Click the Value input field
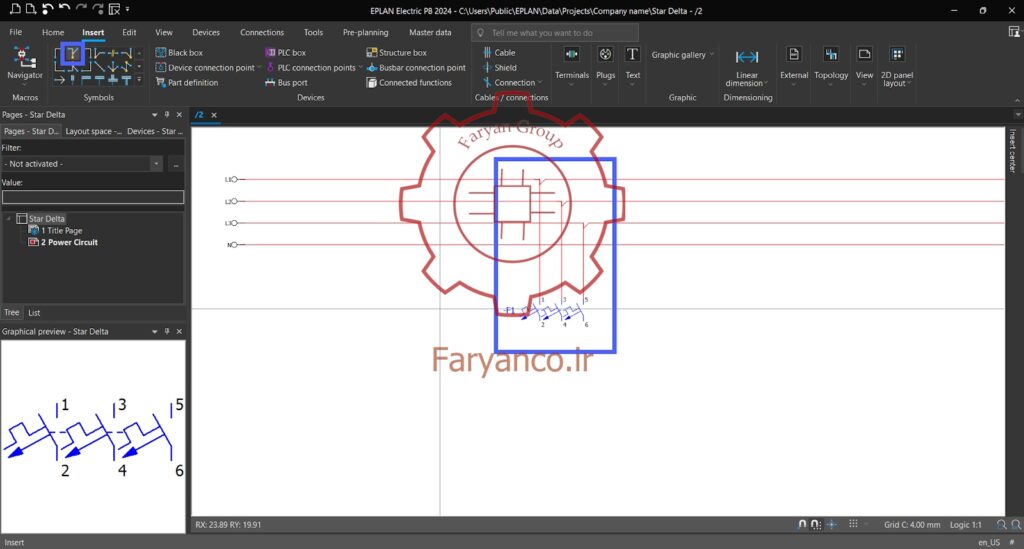The width and height of the screenshot is (1024, 549). click(x=93, y=197)
